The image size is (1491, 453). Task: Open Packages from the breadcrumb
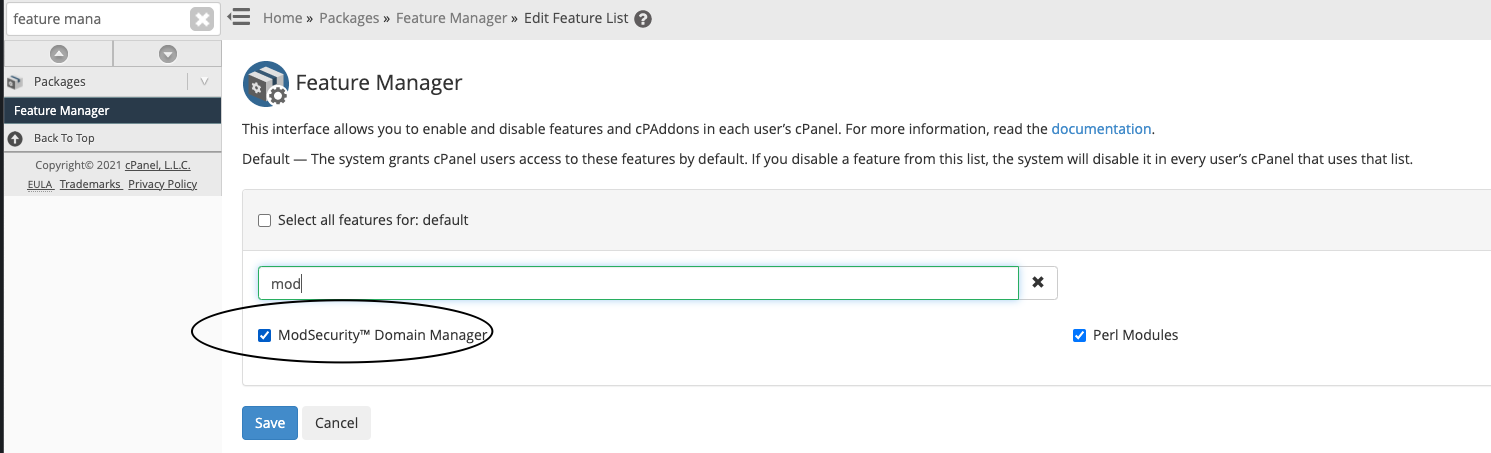click(x=349, y=18)
